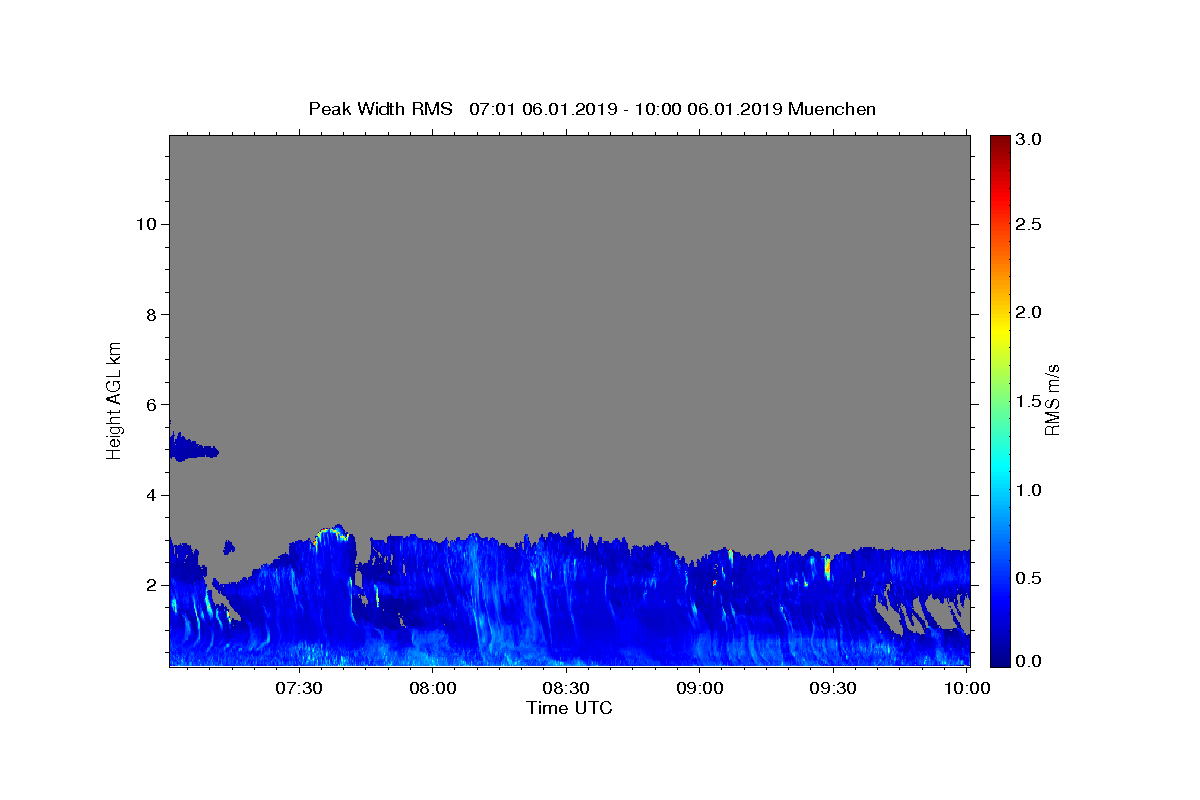Click the colorbar label '2.0'
Screen dimensions: 1200x800
click(1029, 312)
